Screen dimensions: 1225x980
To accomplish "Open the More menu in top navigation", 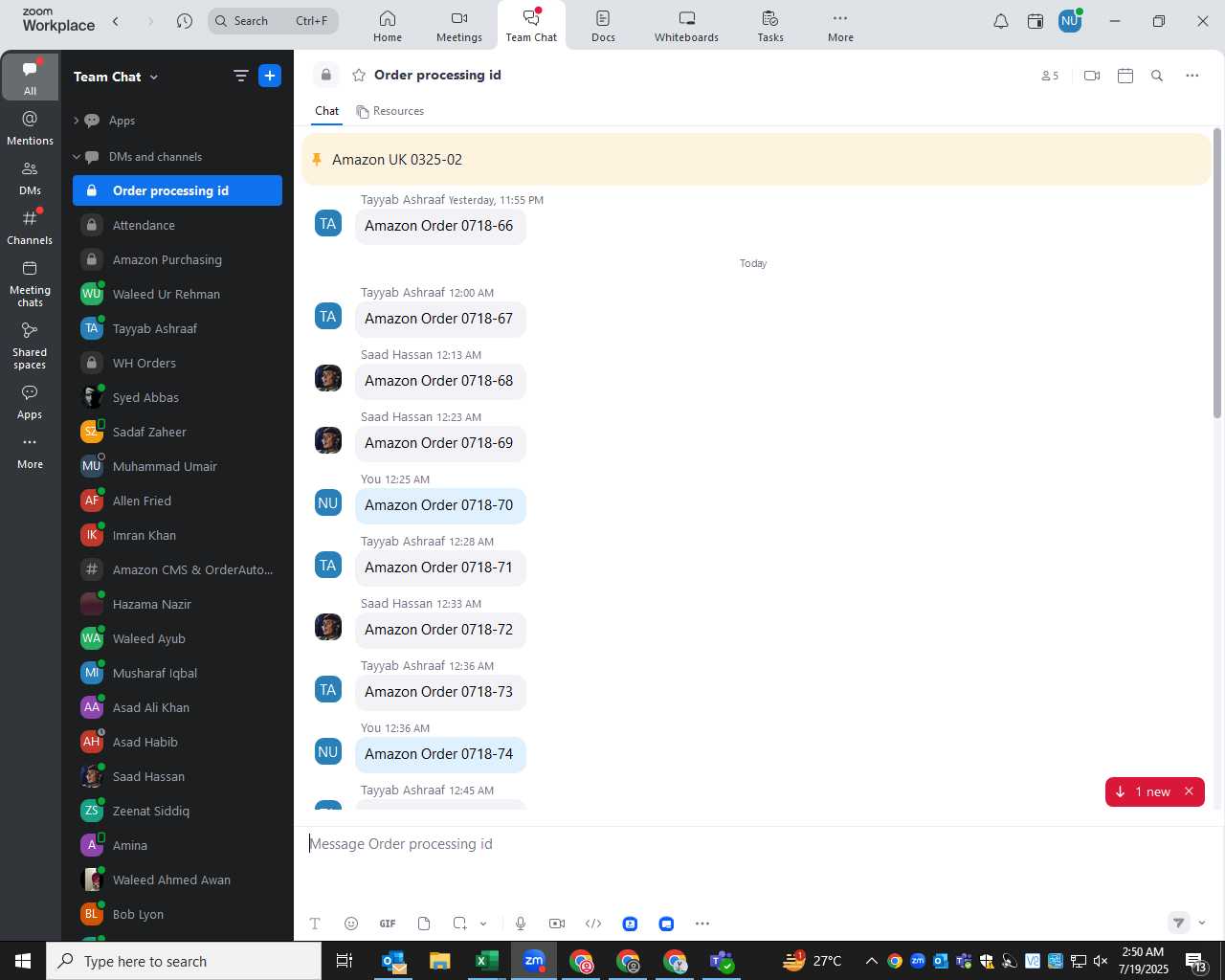I will tap(840, 26).
